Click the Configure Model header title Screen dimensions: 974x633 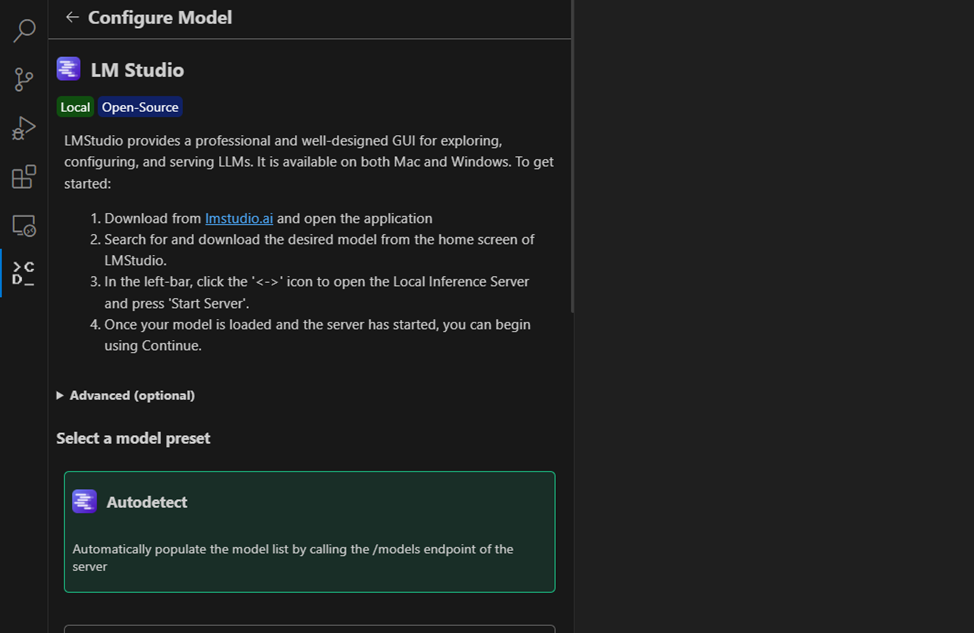point(160,17)
